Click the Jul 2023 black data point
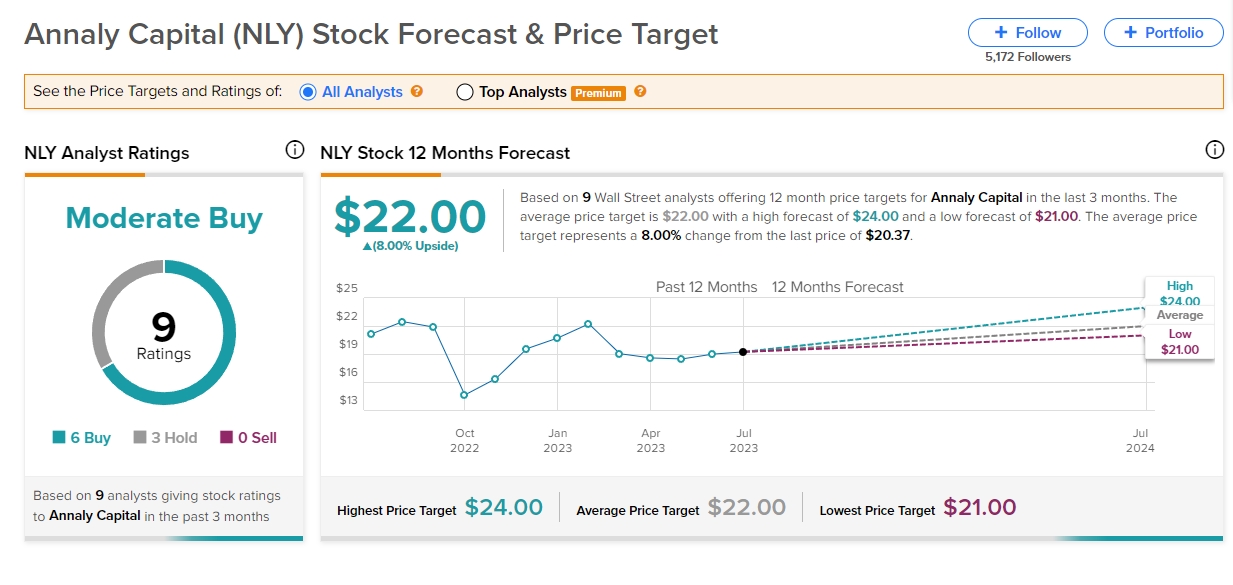Screen dimensions: 1233x585 pyautogui.click(x=742, y=352)
